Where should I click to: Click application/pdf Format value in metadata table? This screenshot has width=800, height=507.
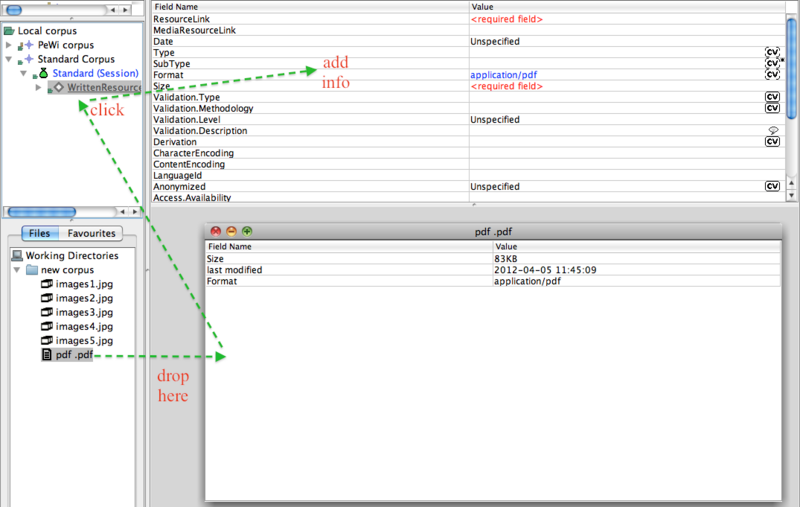point(504,75)
